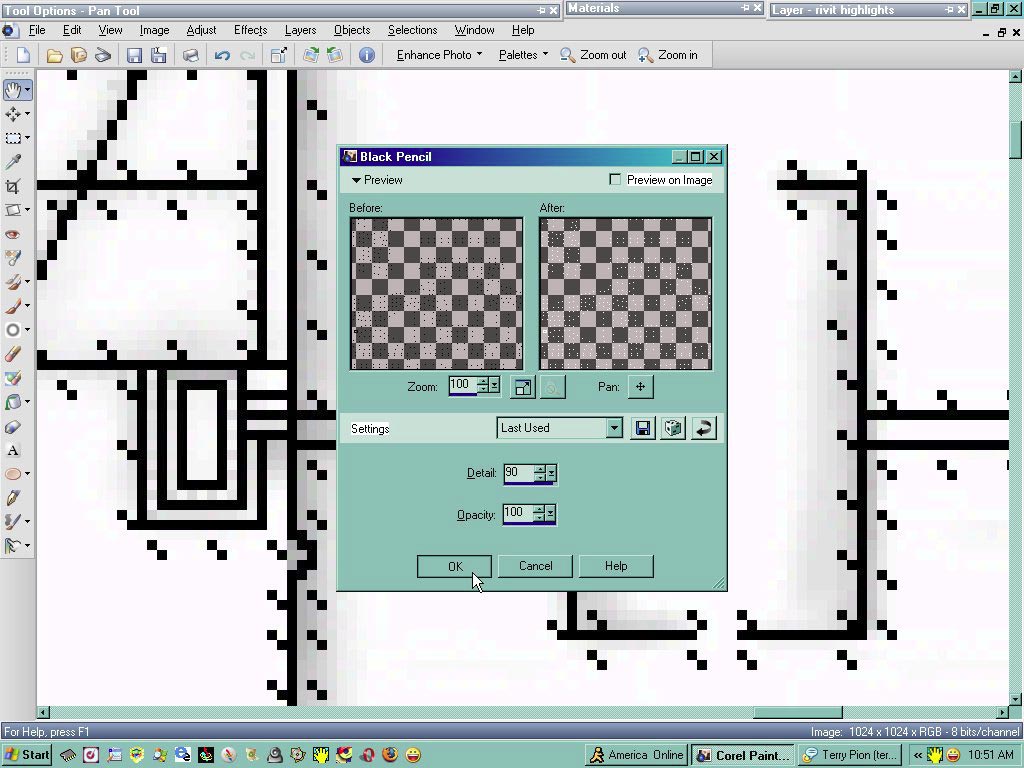Toggle the Preview on Image checkbox
Screen dimensions: 1024x768
tap(615, 180)
